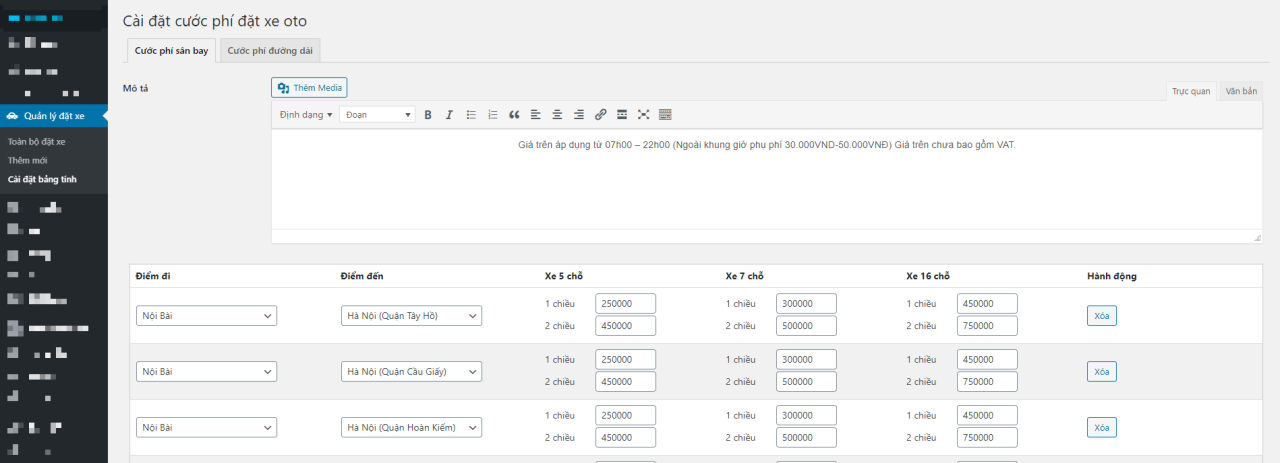Image resolution: width=1280 pixels, height=463 pixels.
Task: Toggle bold formatting in the editor
Action: coord(427,115)
